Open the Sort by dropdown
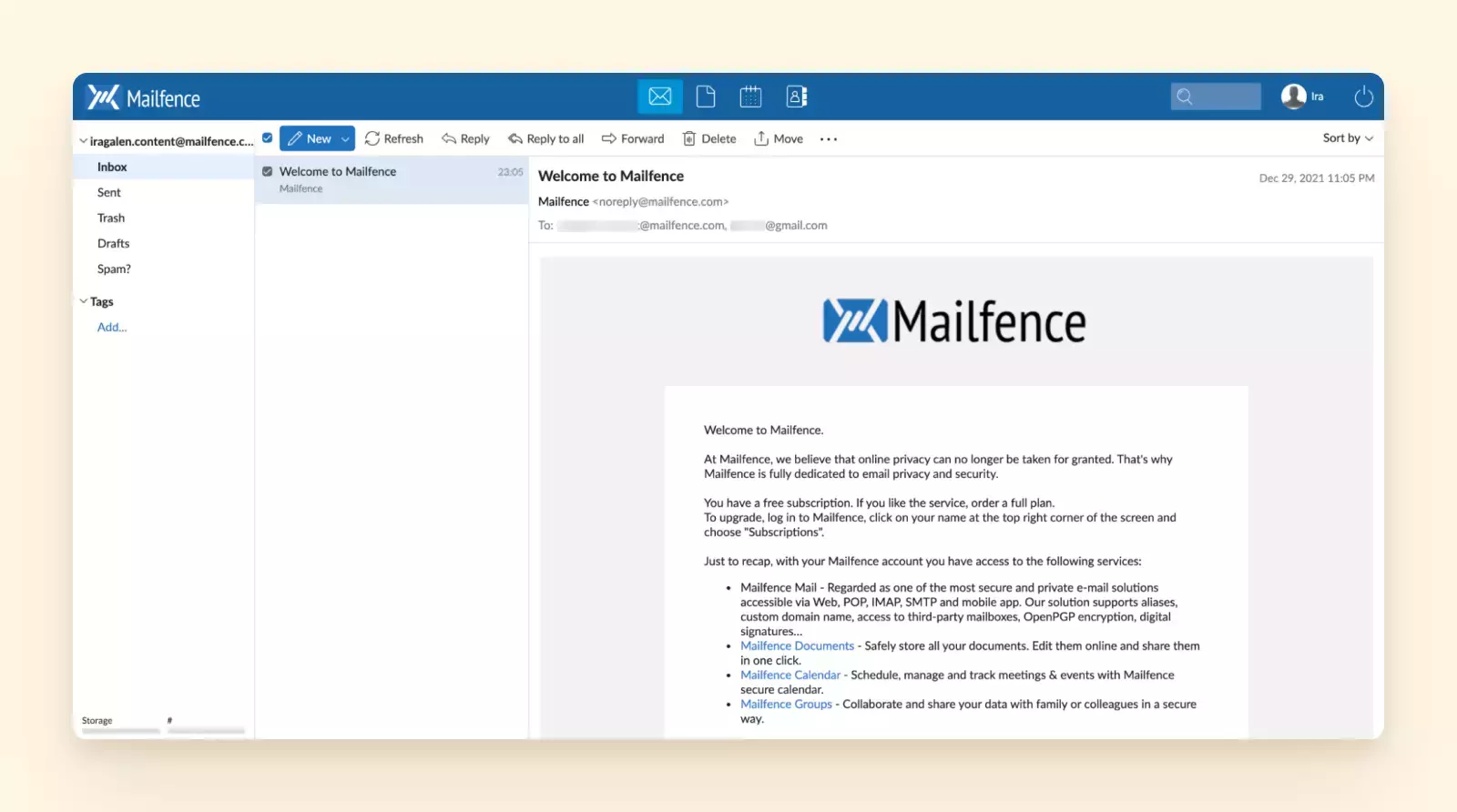 coord(1347,138)
